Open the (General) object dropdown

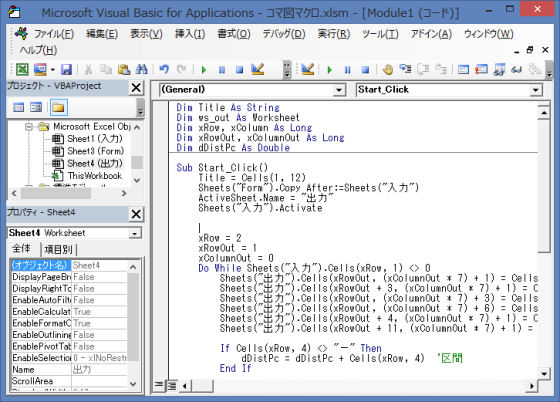(x=339, y=90)
